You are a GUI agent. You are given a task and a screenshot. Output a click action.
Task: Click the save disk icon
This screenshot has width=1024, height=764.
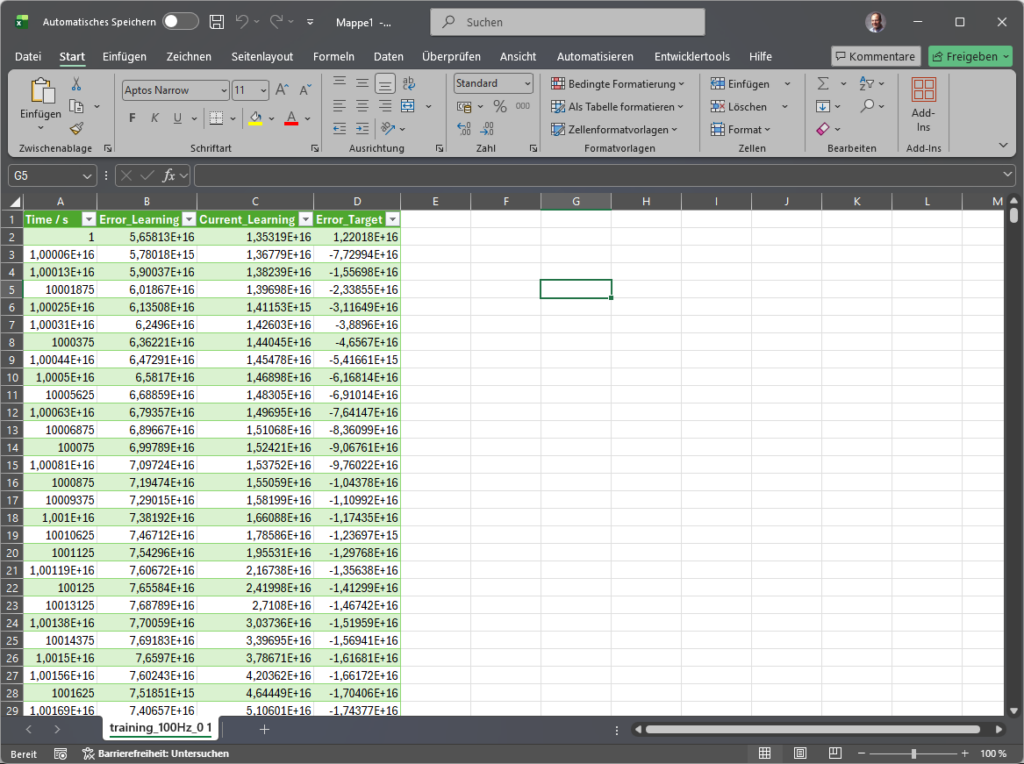[x=218, y=21]
